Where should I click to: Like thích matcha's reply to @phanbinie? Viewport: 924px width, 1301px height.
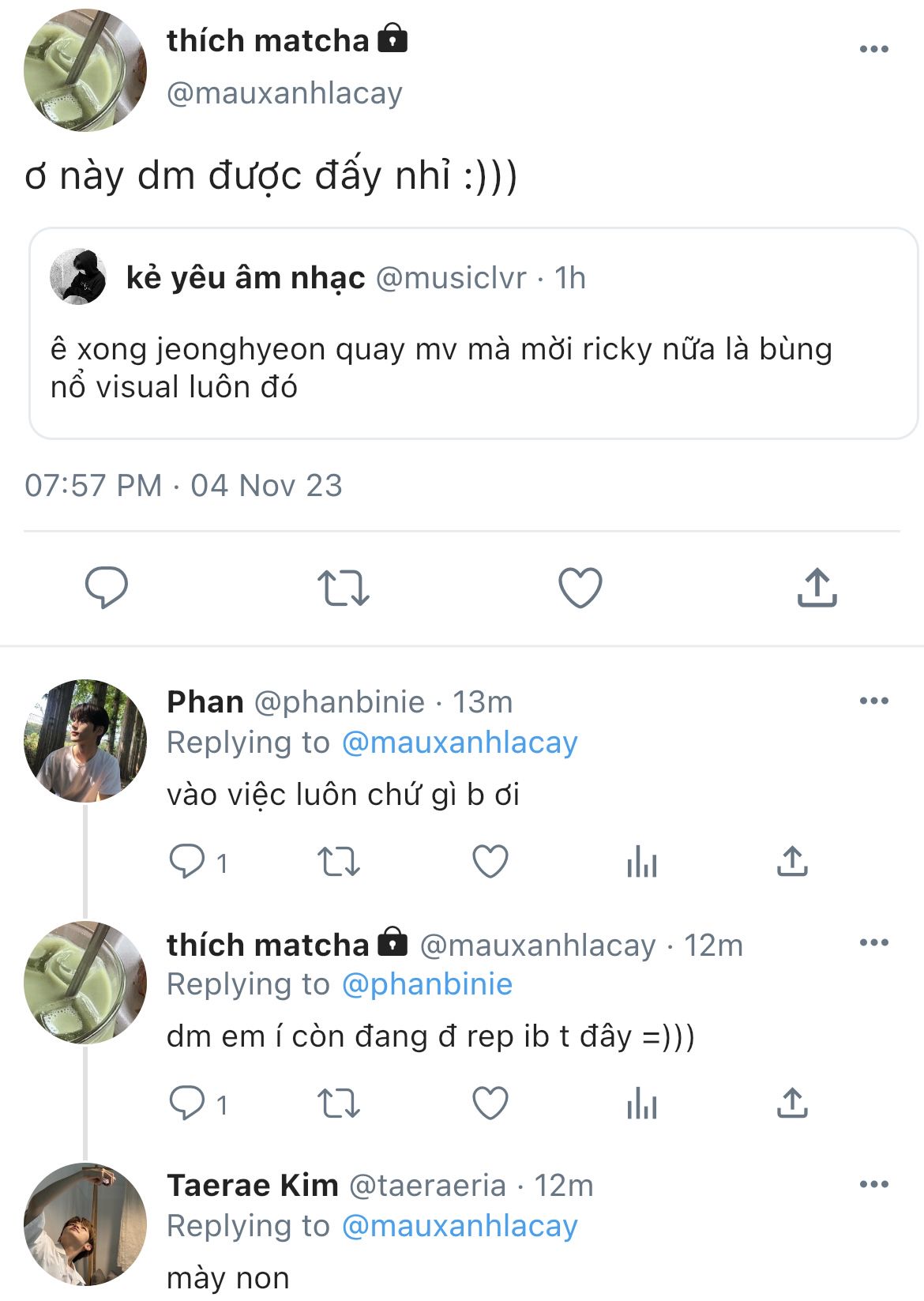[x=490, y=1104]
